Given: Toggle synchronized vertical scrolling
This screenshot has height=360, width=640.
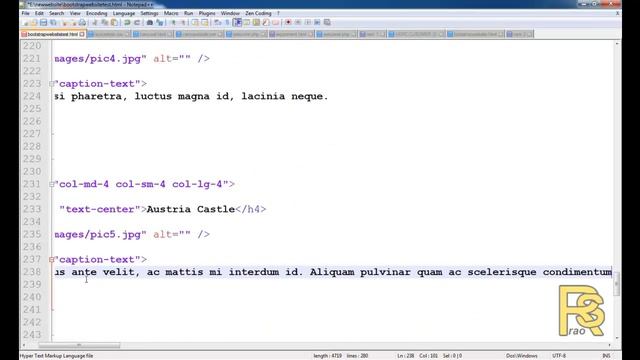Looking at the screenshot, I should (x=195, y=22).
